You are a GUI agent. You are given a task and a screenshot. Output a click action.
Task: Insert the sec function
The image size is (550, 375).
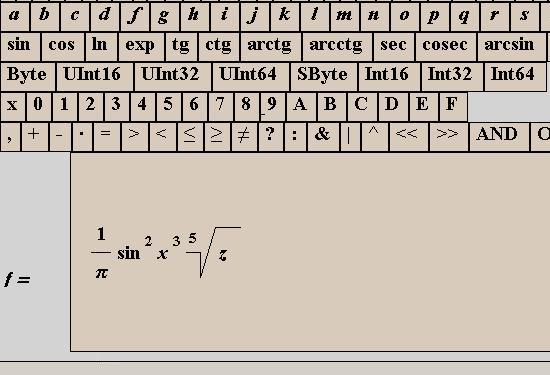pos(394,47)
